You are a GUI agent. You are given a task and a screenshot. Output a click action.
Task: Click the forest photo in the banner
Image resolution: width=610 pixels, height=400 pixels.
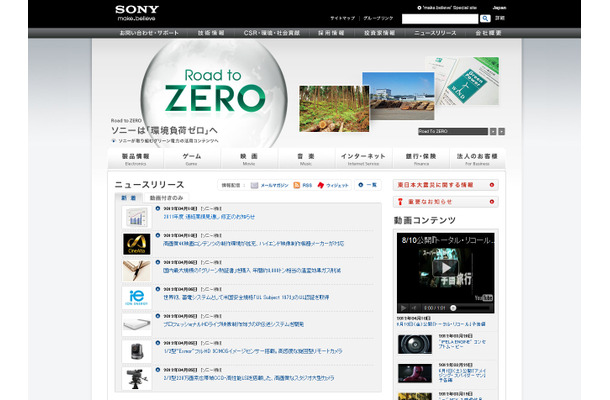click(334, 109)
